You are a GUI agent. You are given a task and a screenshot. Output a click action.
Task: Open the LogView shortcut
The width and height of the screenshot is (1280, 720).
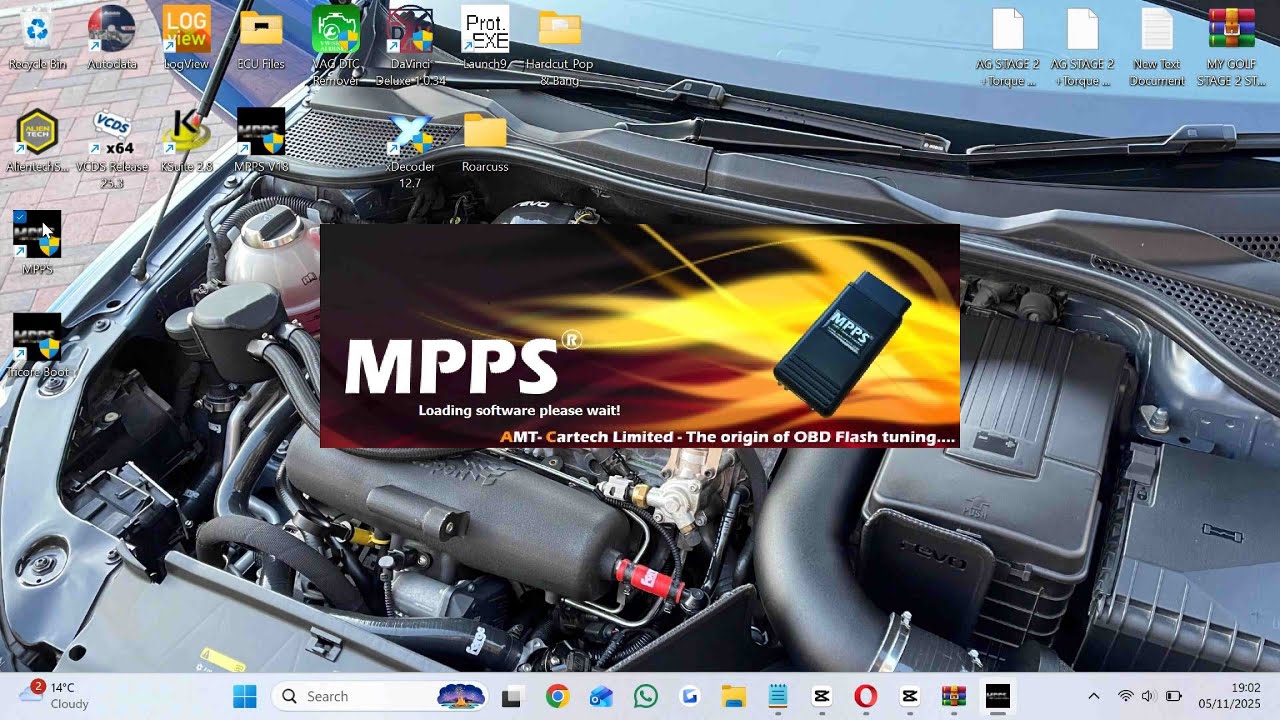pos(186,38)
